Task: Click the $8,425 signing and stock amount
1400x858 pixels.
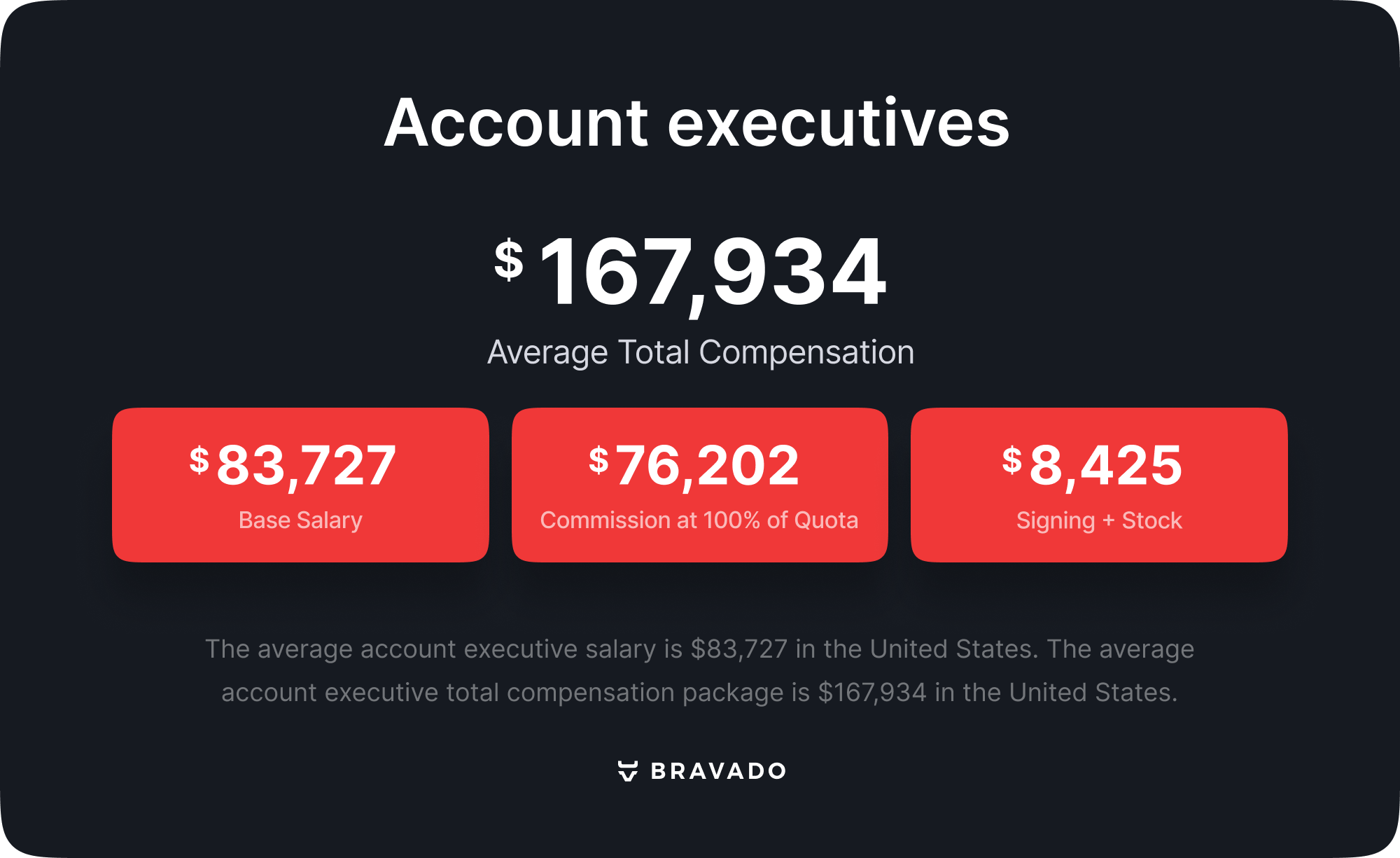Action: tap(1106, 466)
